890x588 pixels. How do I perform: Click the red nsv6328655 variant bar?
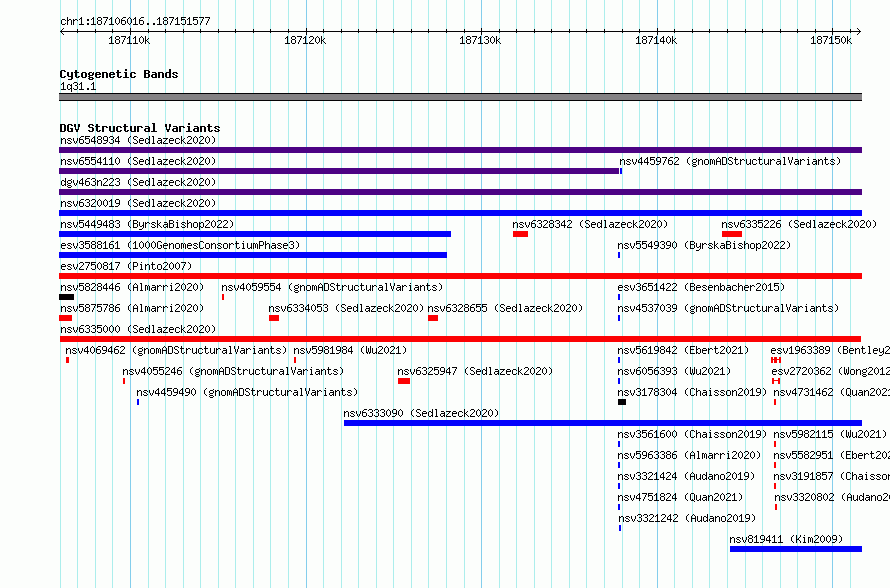click(x=433, y=318)
